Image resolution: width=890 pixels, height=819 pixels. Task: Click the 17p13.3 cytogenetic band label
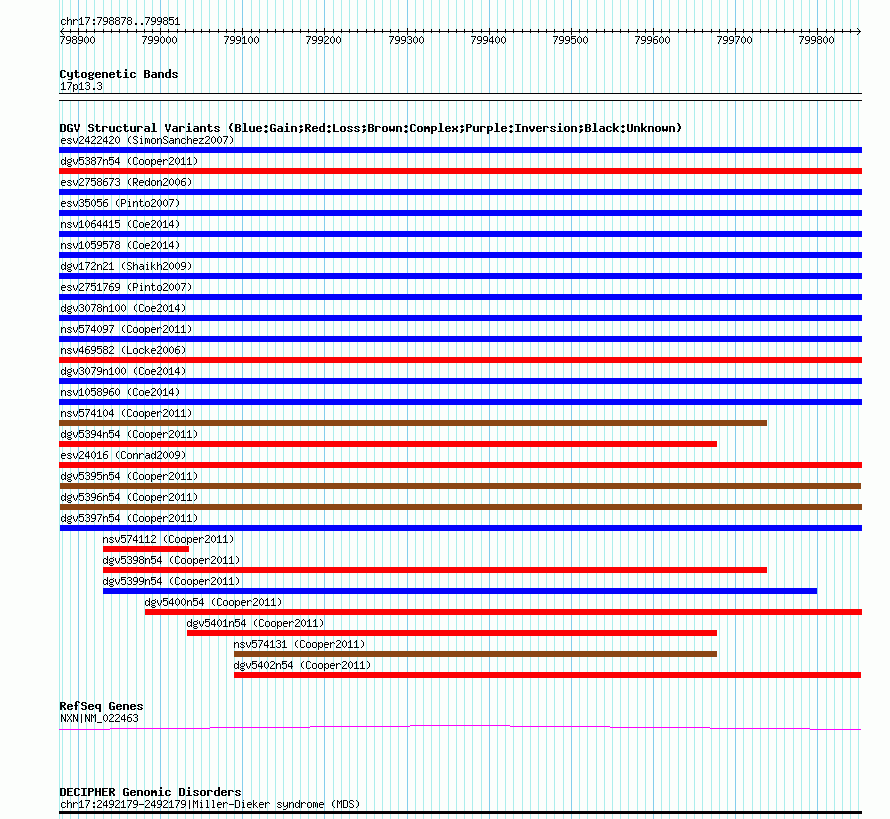pyautogui.click(x=81, y=86)
